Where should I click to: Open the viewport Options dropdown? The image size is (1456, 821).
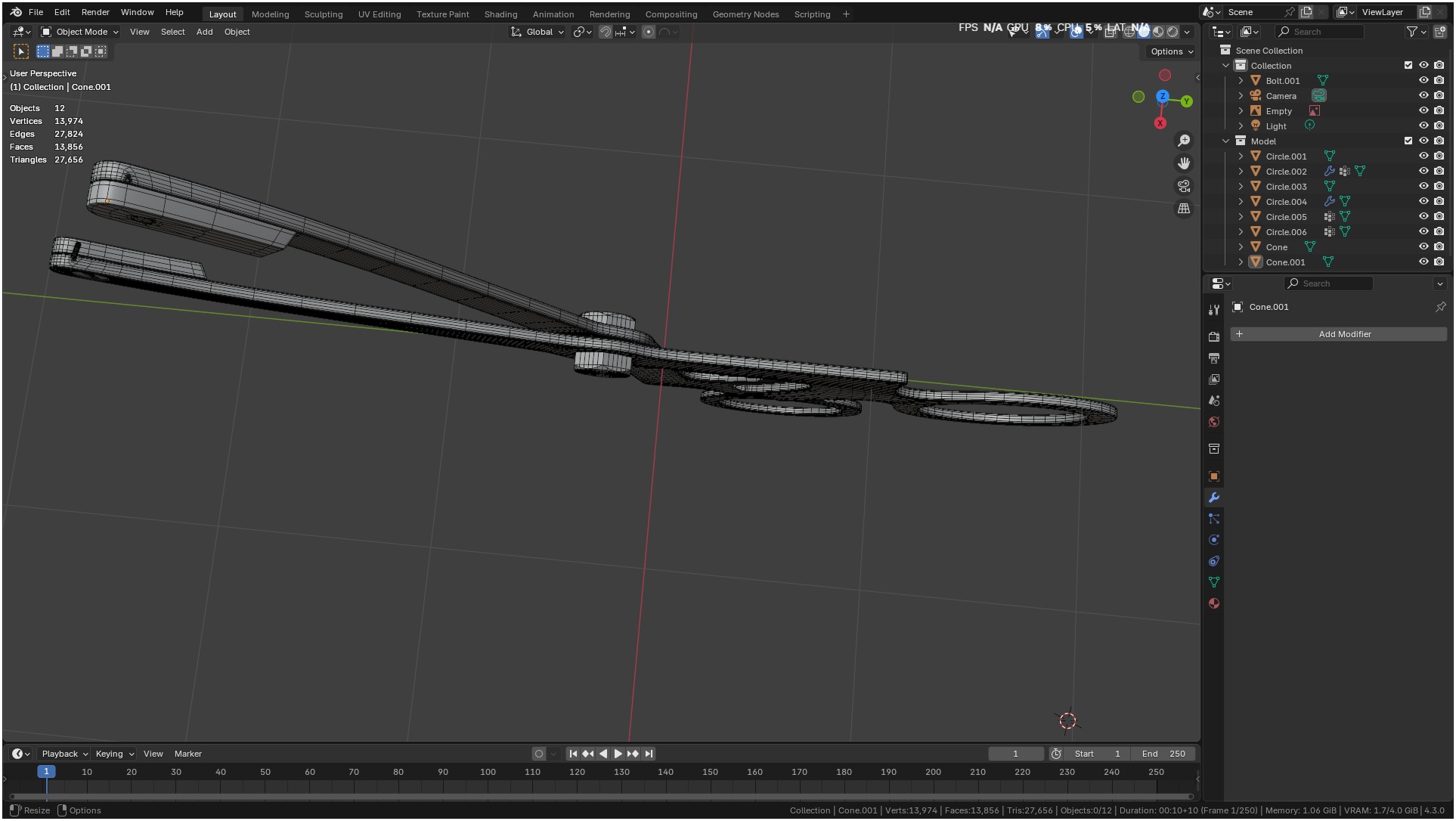[1172, 51]
